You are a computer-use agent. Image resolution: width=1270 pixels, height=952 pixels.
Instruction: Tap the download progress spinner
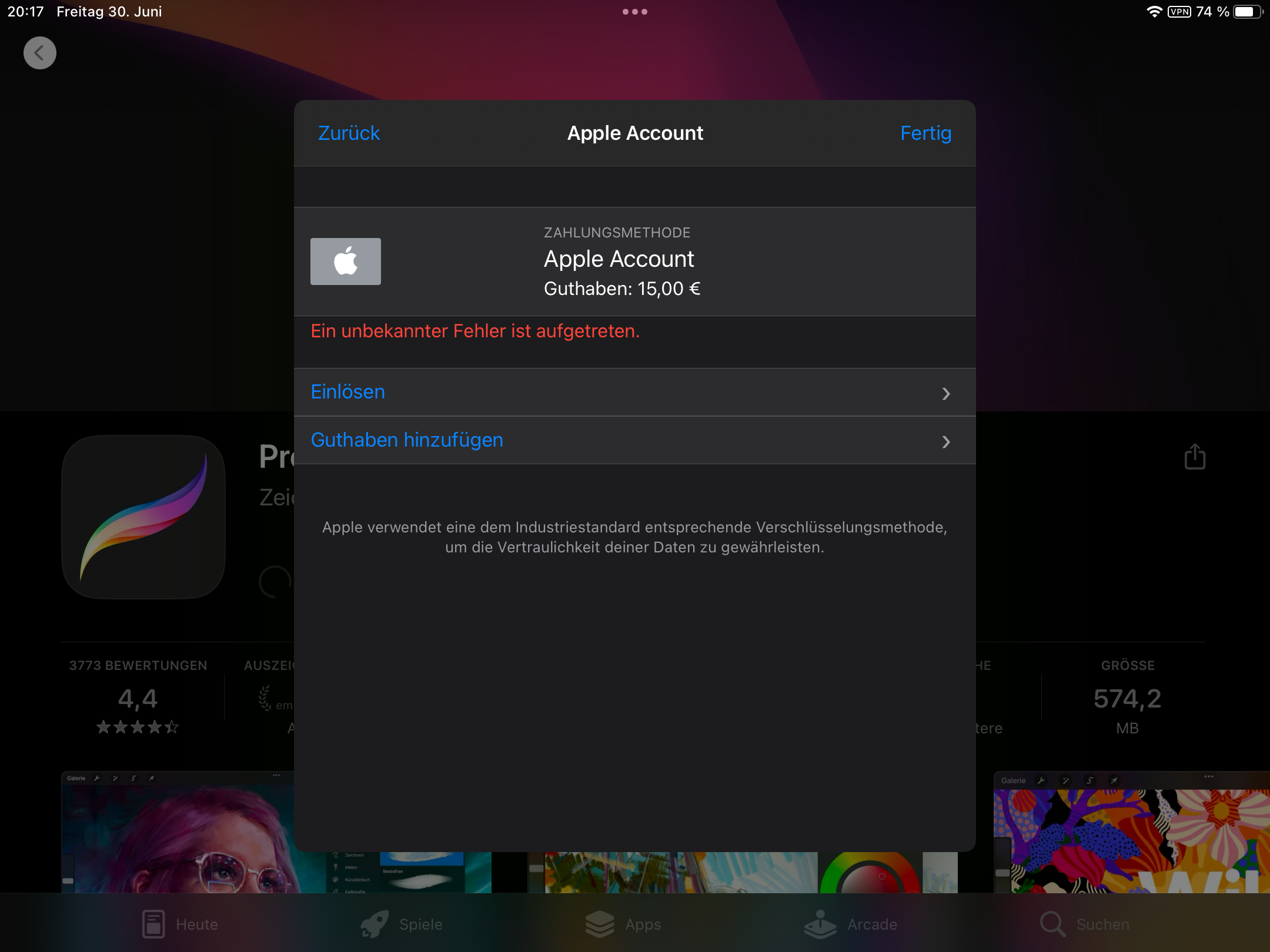275,582
